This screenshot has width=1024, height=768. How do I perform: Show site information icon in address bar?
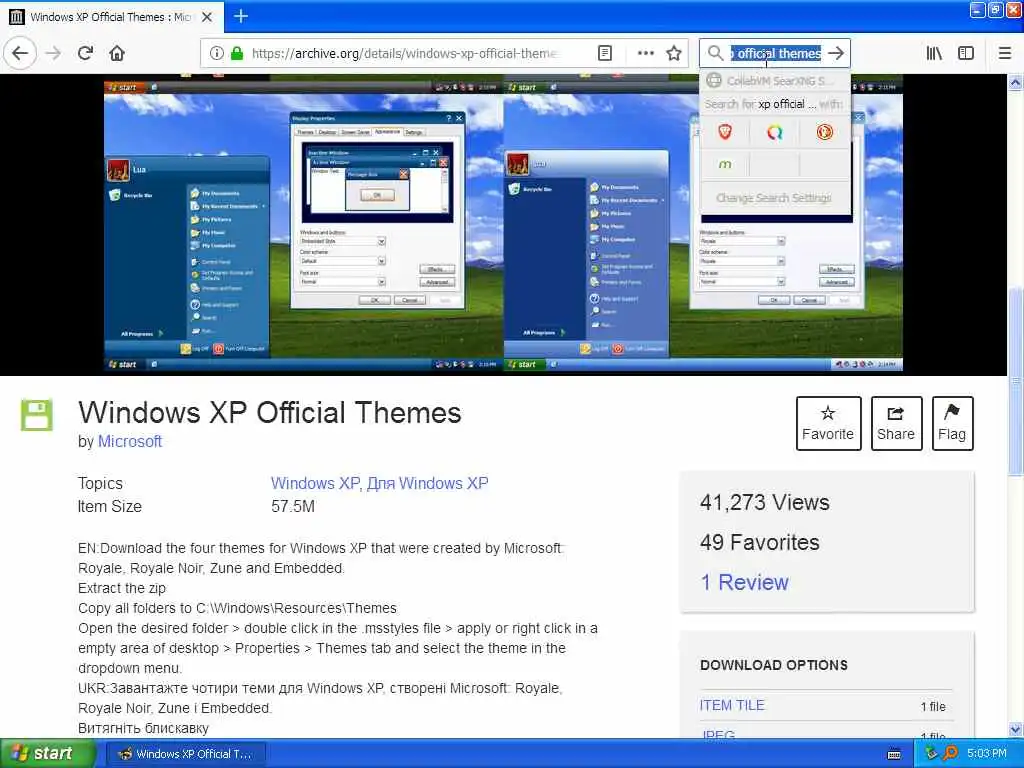216,53
